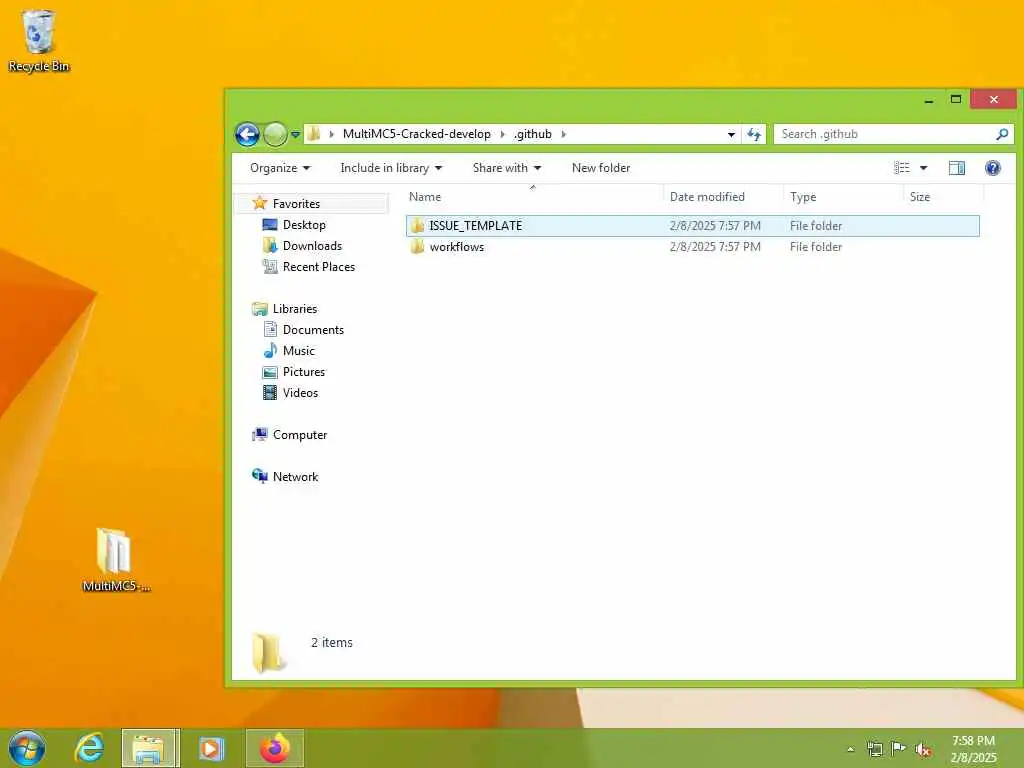The height and width of the screenshot is (768, 1024).
Task: Select the MultiMC5 zip folder on desktop
Action: [116, 560]
